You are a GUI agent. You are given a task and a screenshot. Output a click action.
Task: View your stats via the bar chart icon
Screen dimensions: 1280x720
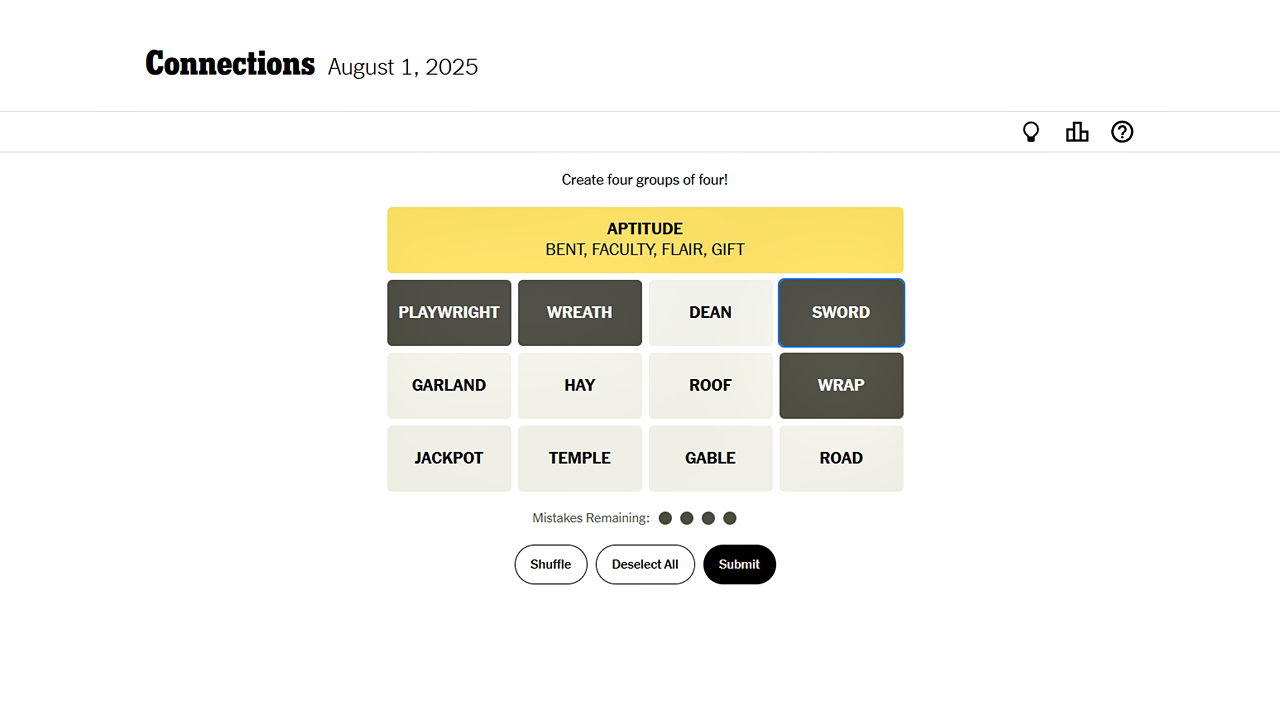1077,131
